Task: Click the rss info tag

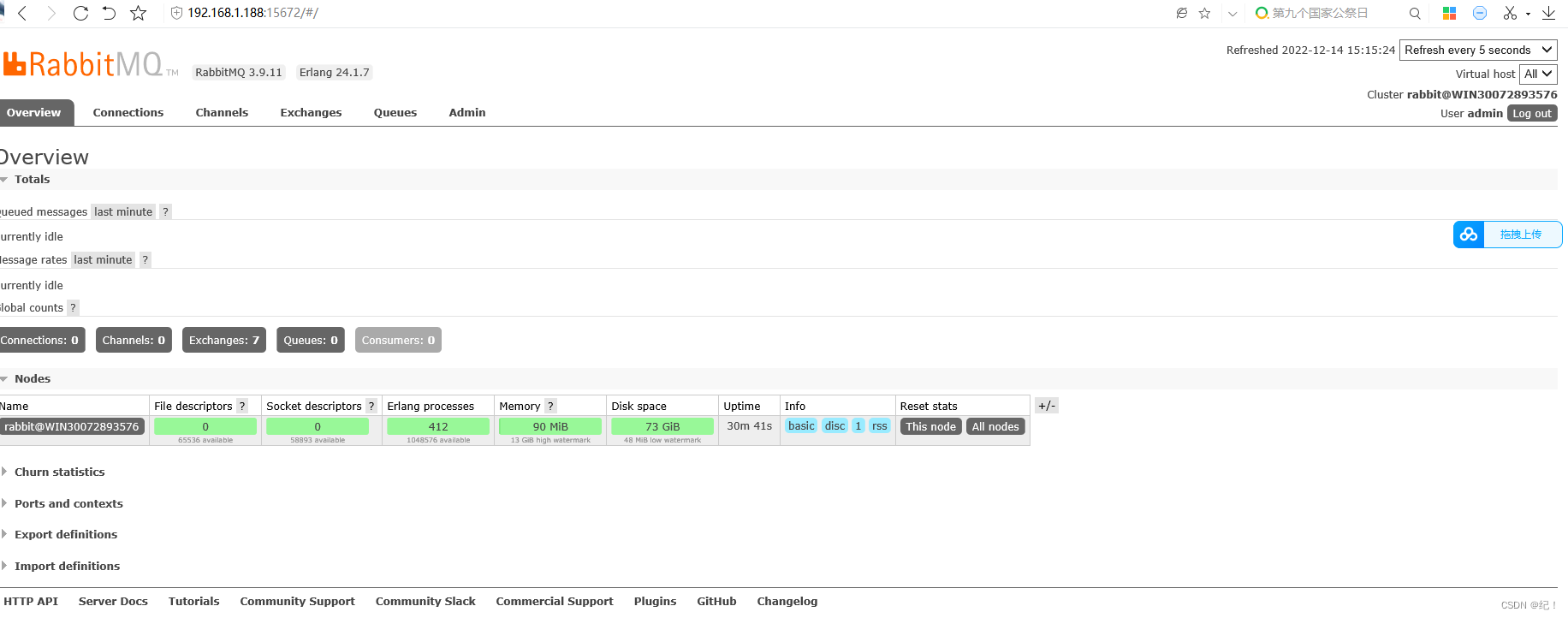Action: click(x=880, y=425)
